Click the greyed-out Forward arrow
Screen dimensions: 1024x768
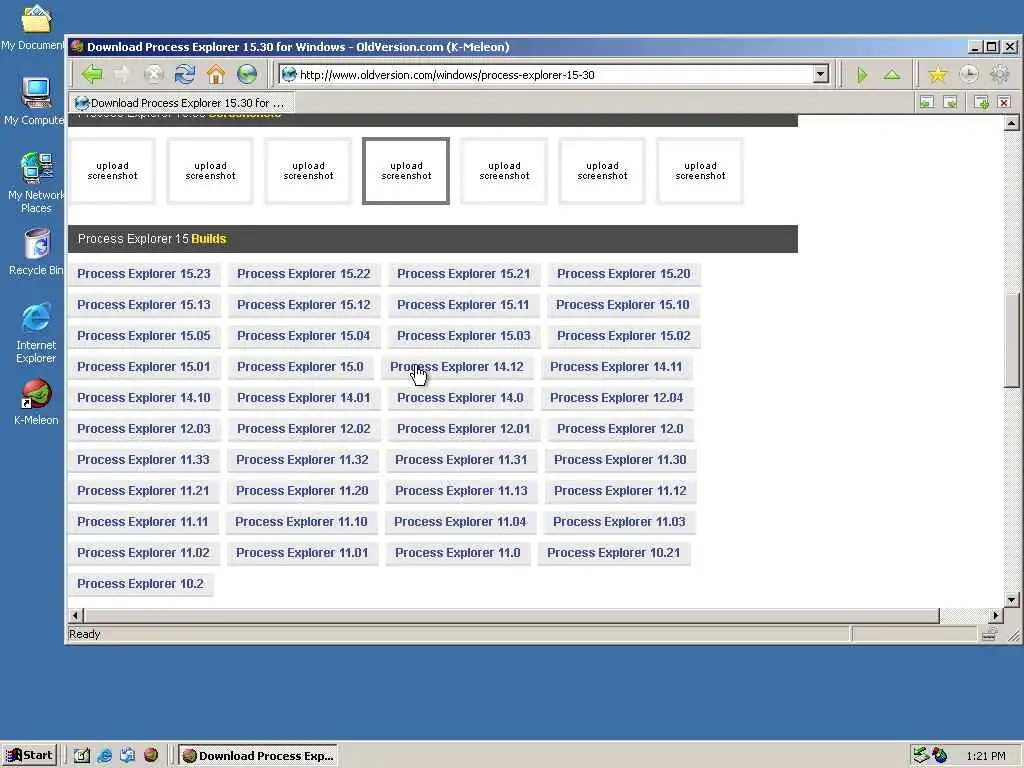tap(122, 74)
